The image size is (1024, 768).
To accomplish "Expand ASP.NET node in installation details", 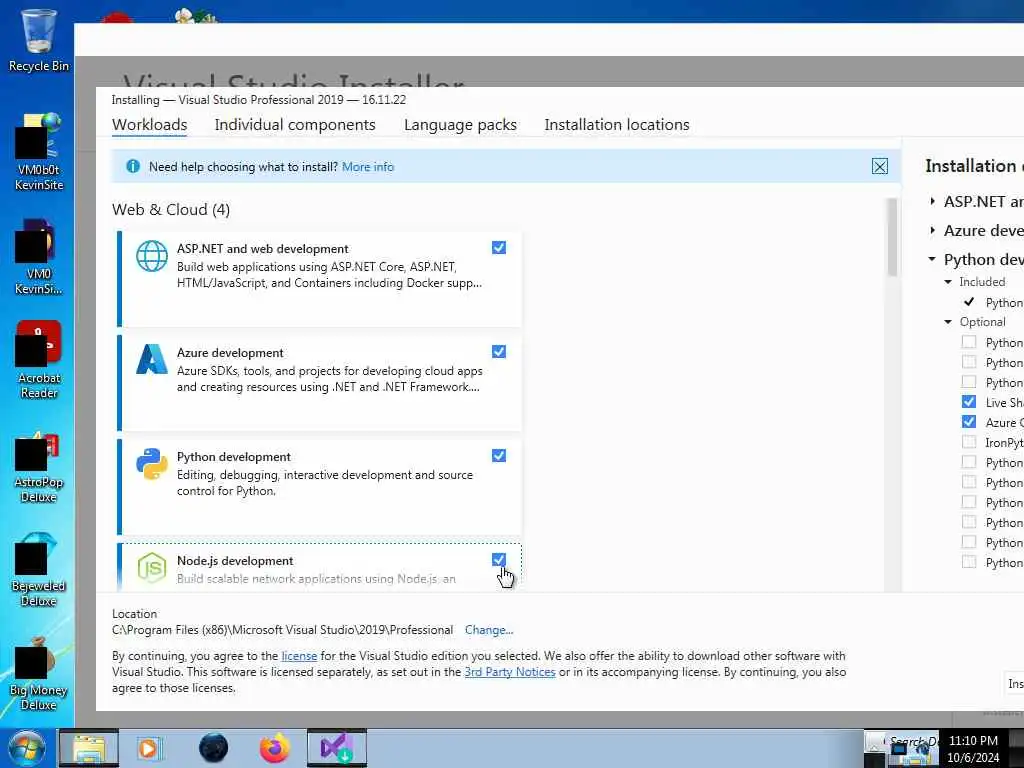I will coord(933,201).
